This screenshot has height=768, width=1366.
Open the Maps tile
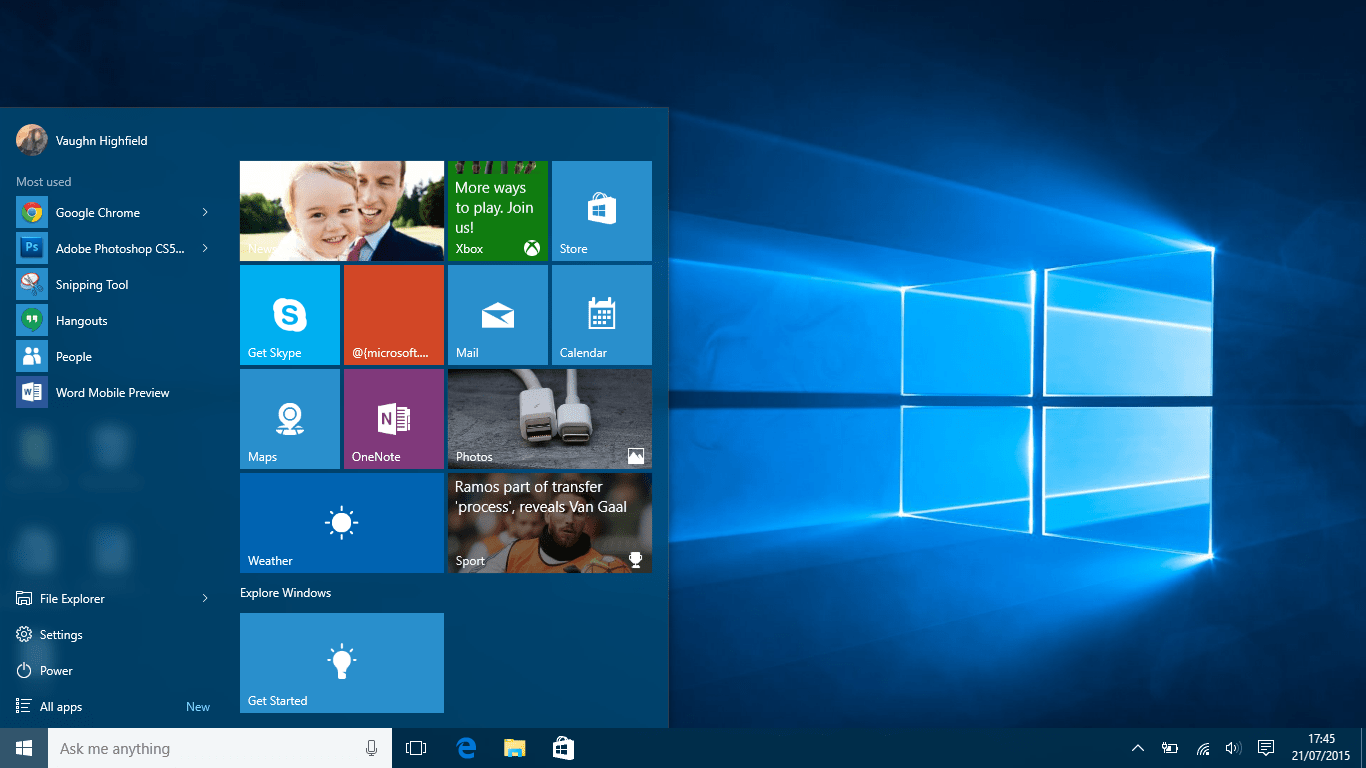pos(290,419)
